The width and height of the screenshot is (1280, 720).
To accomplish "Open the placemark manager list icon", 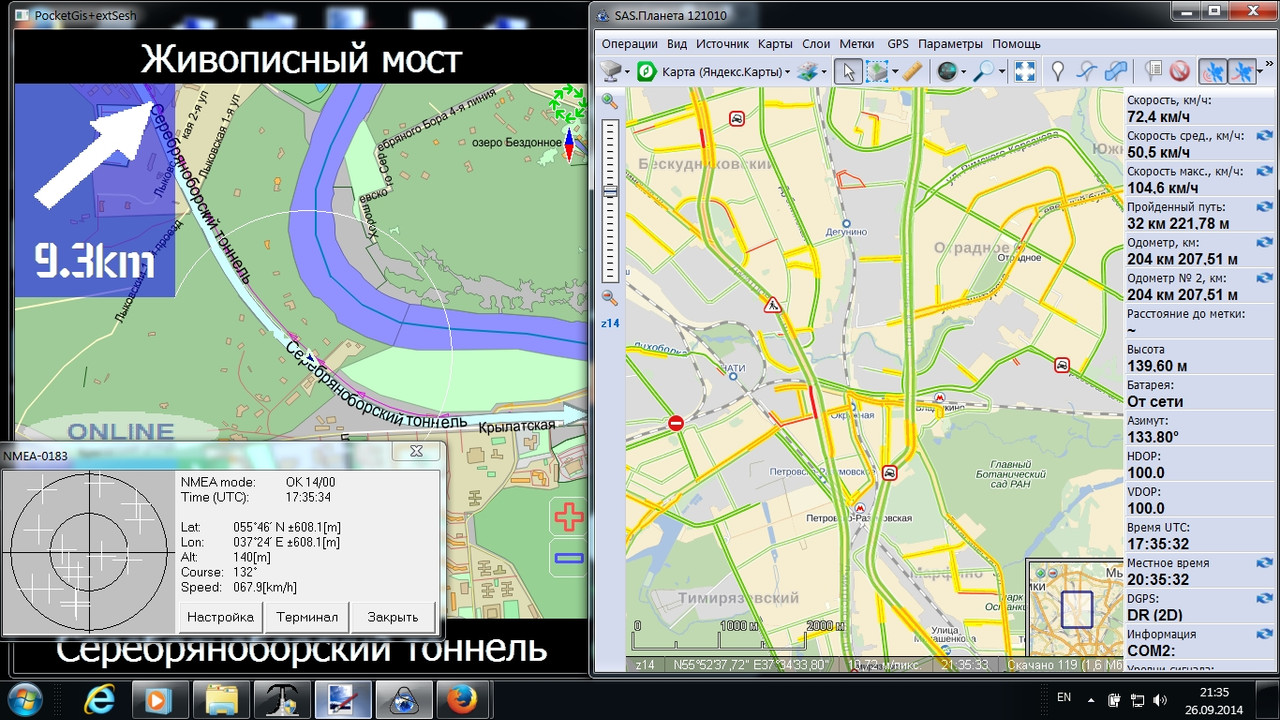I will (1152, 71).
